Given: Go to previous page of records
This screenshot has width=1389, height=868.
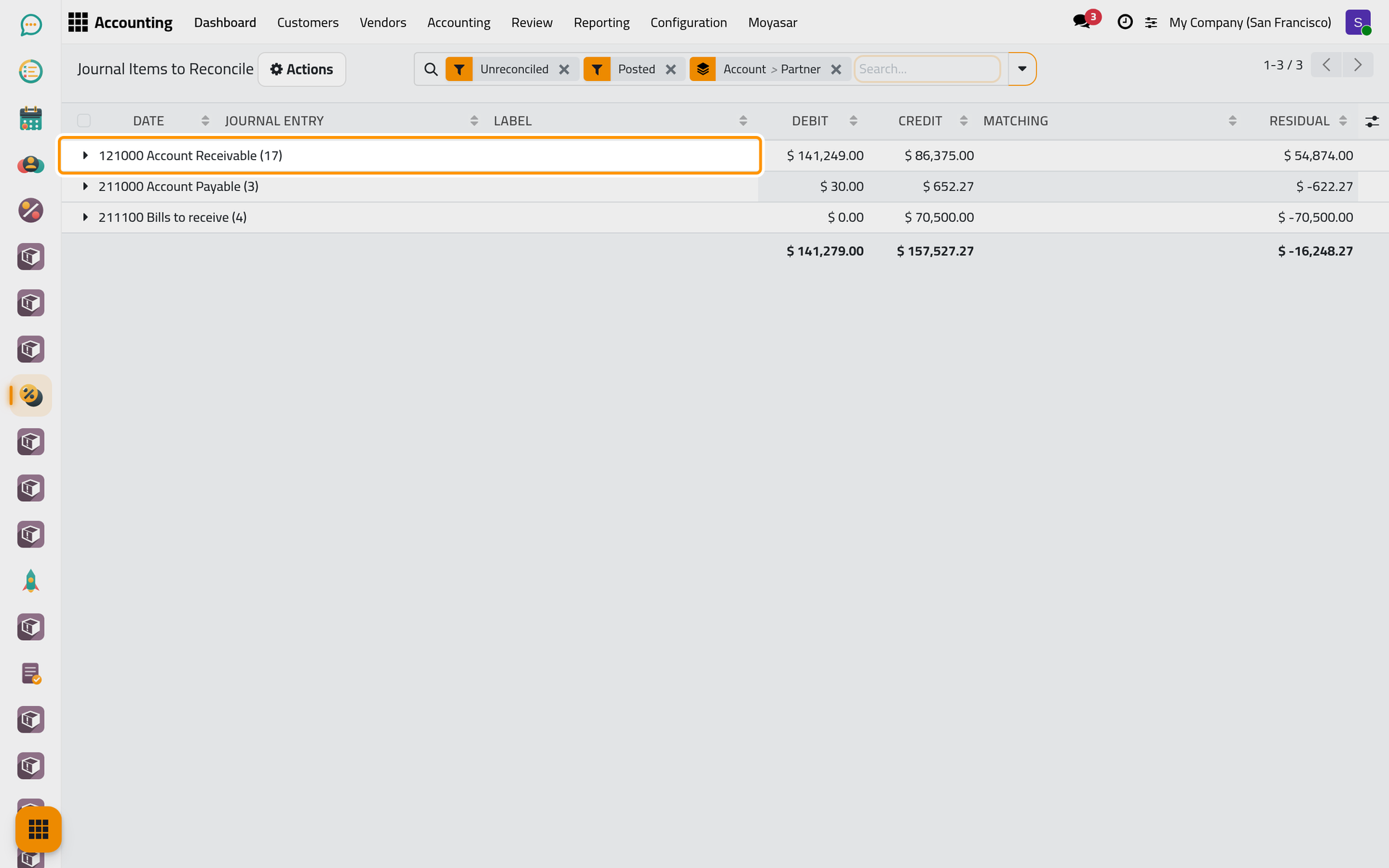Looking at the screenshot, I should pos(1326,65).
